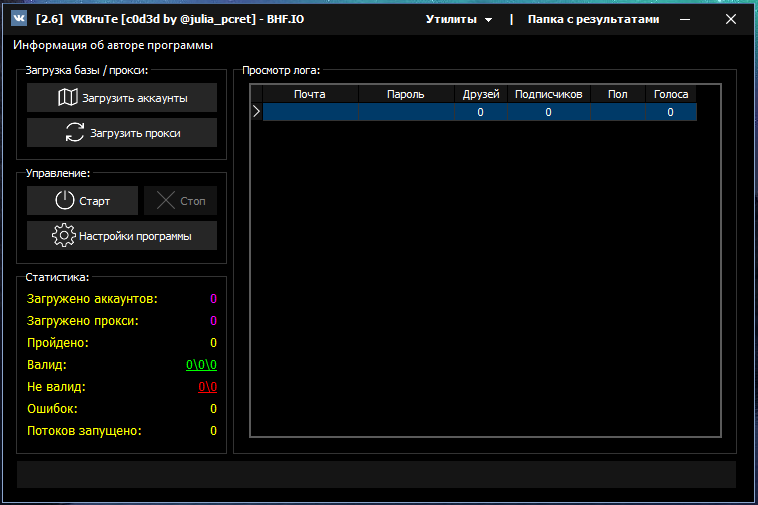This screenshot has height=505, width=758.
Task: Expand the Утилиты dropdown menu
Action: click(459, 19)
